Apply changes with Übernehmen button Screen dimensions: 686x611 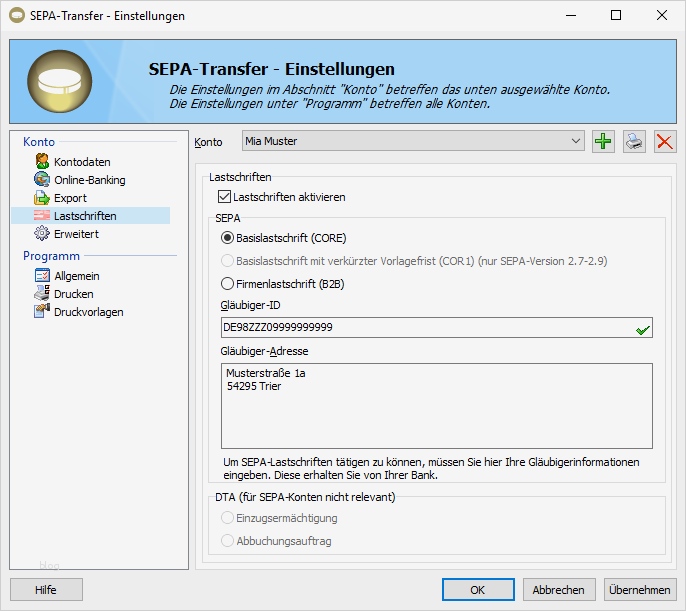point(640,590)
